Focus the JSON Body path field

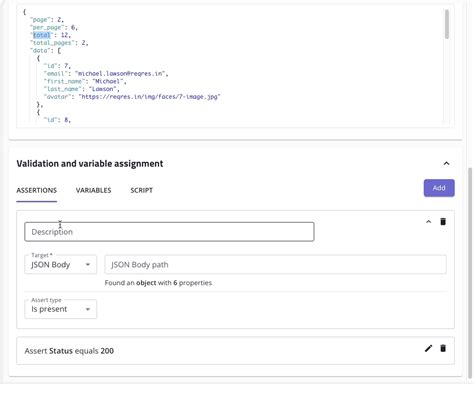pyautogui.click(x=275, y=265)
